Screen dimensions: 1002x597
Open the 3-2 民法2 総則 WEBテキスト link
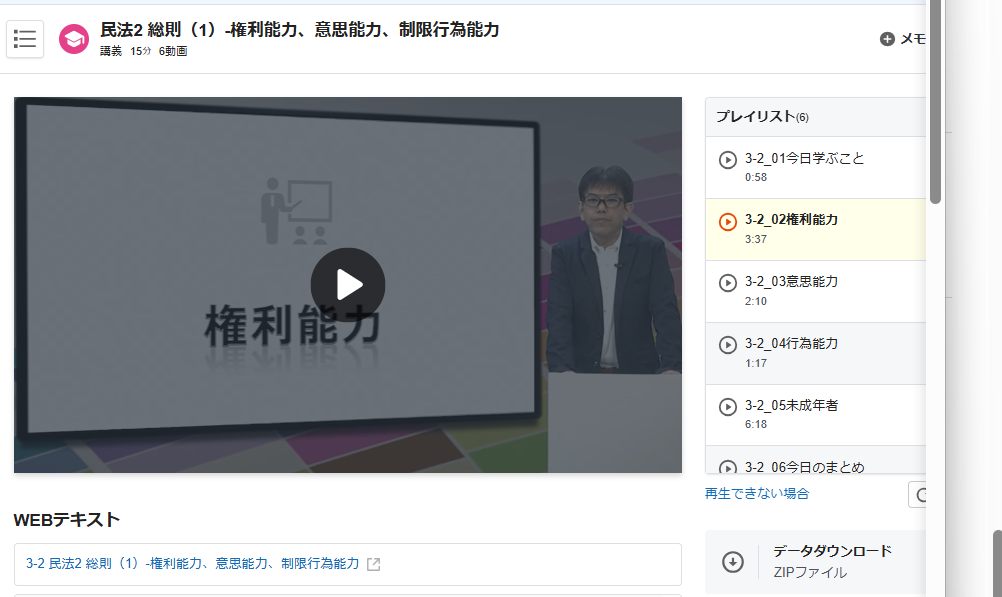(x=192, y=564)
